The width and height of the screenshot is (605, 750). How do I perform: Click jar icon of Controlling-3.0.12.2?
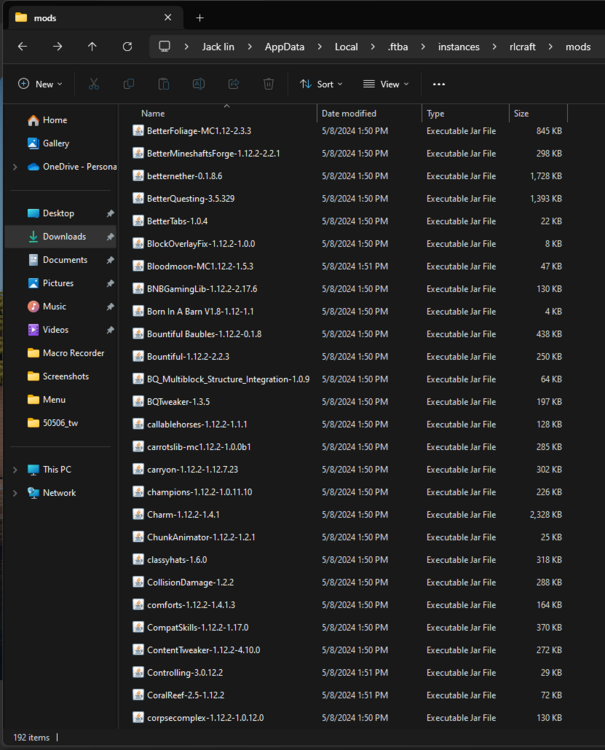click(x=138, y=673)
